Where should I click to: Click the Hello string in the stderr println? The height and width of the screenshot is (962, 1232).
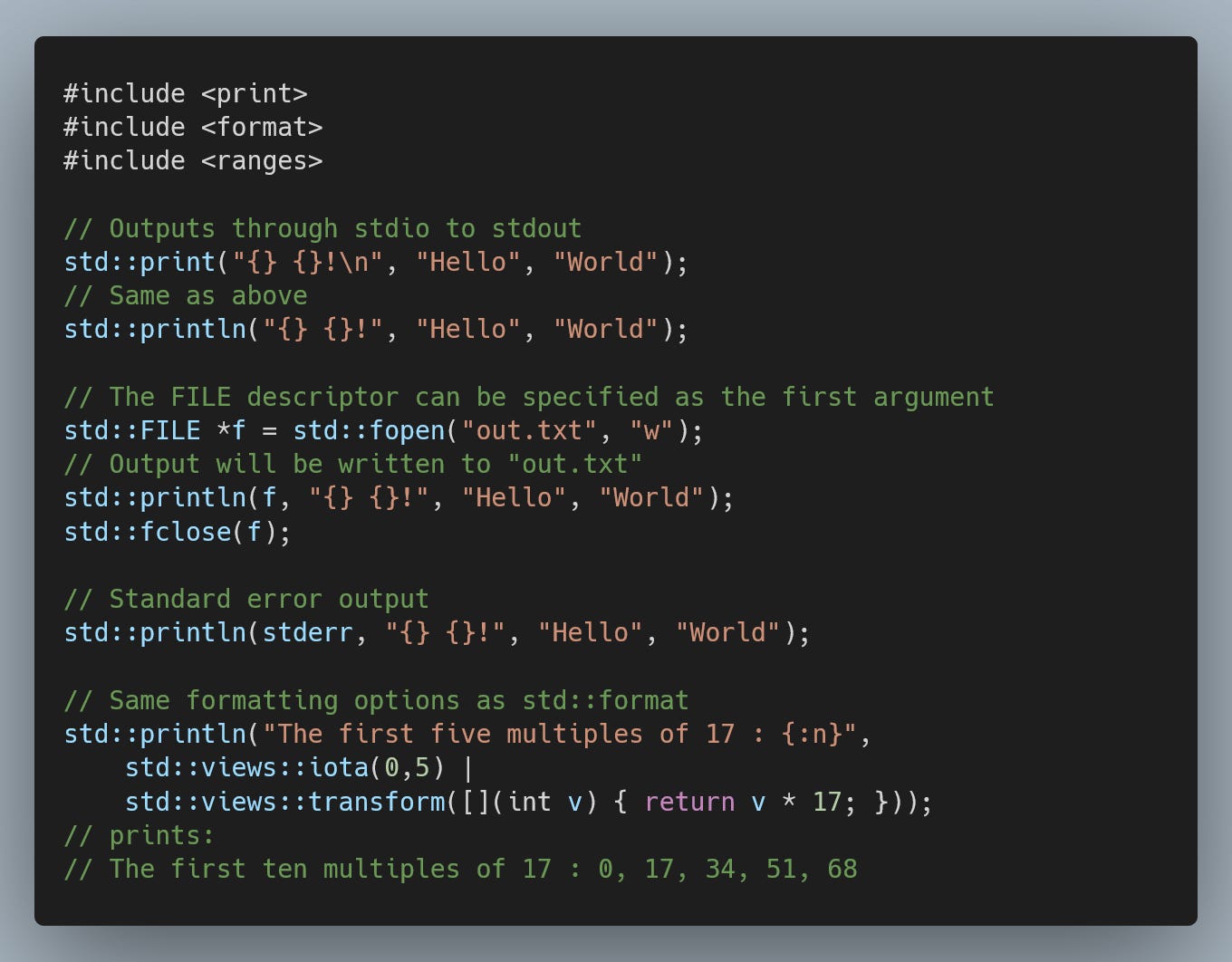(x=590, y=631)
